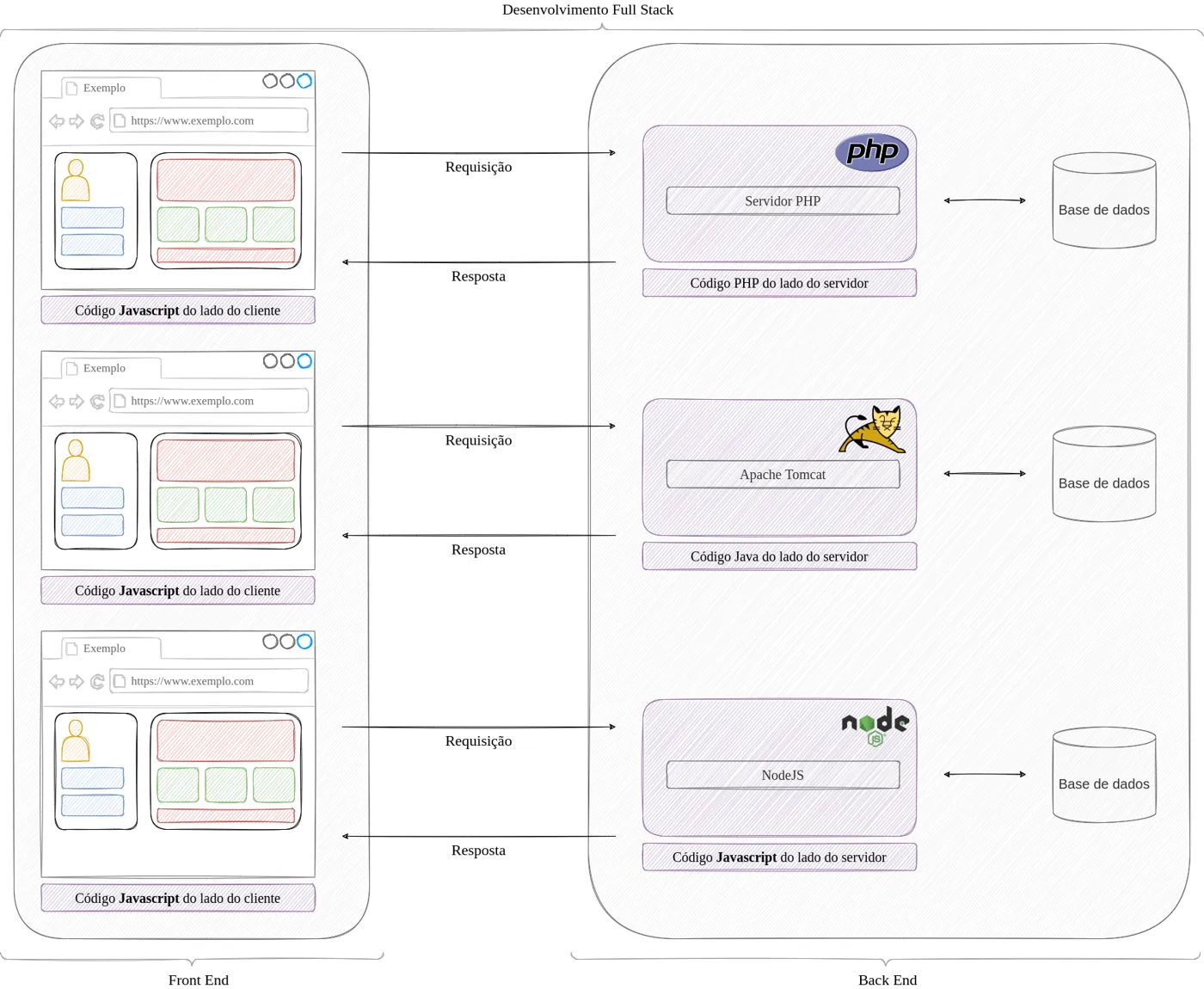
Task: Click the 'Back End' label
Action: coord(888,980)
